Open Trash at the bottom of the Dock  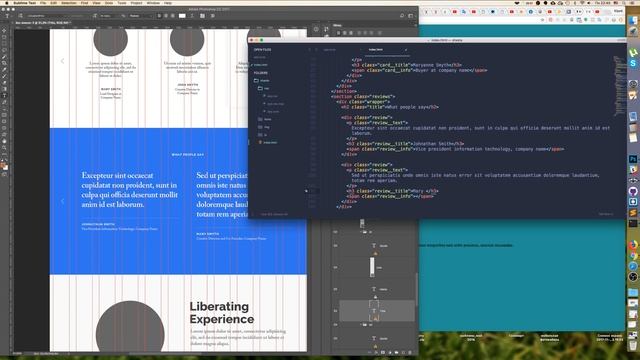pos(633,346)
